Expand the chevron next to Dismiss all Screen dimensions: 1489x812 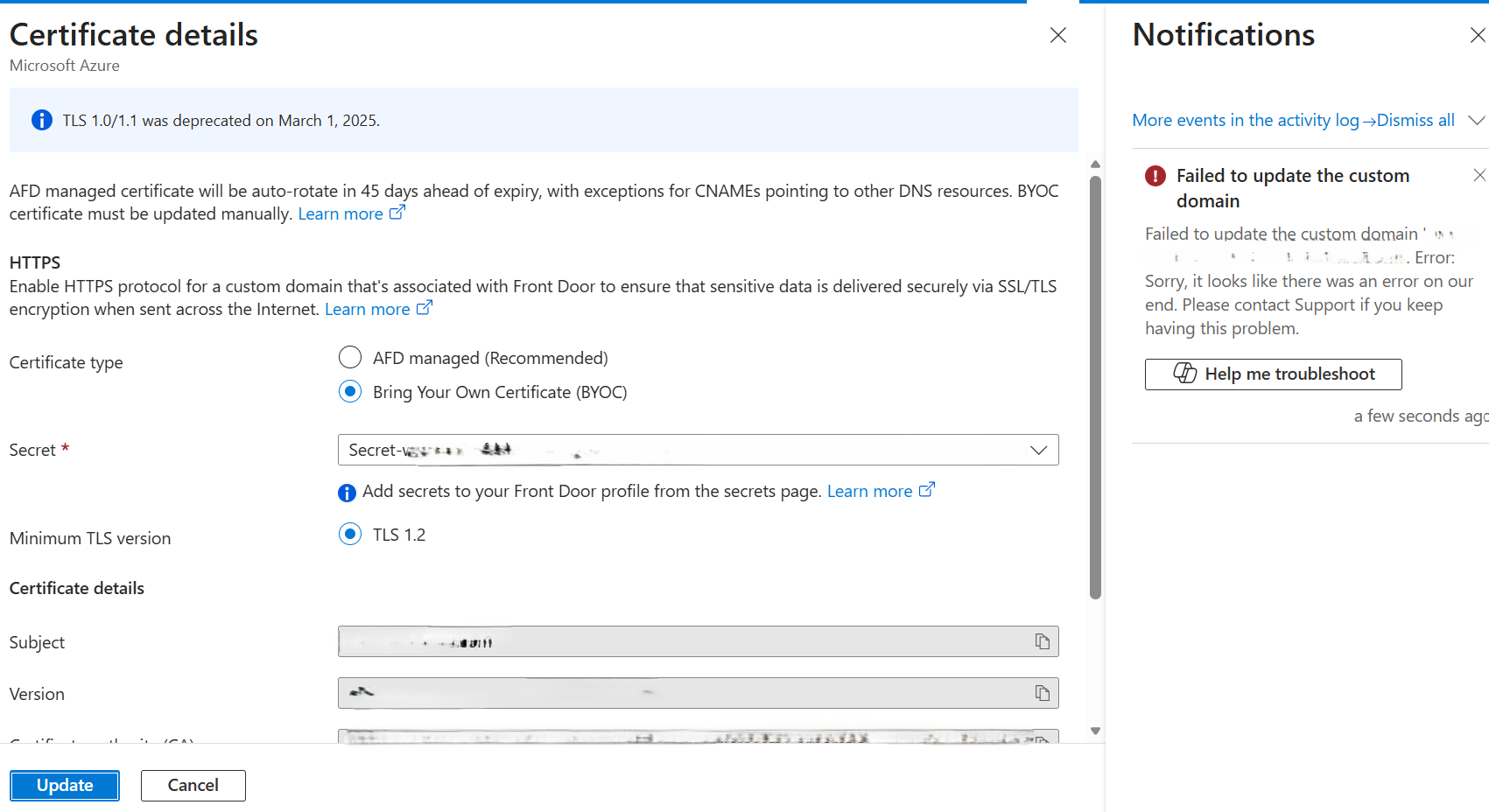pyautogui.click(x=1478, y=120)
